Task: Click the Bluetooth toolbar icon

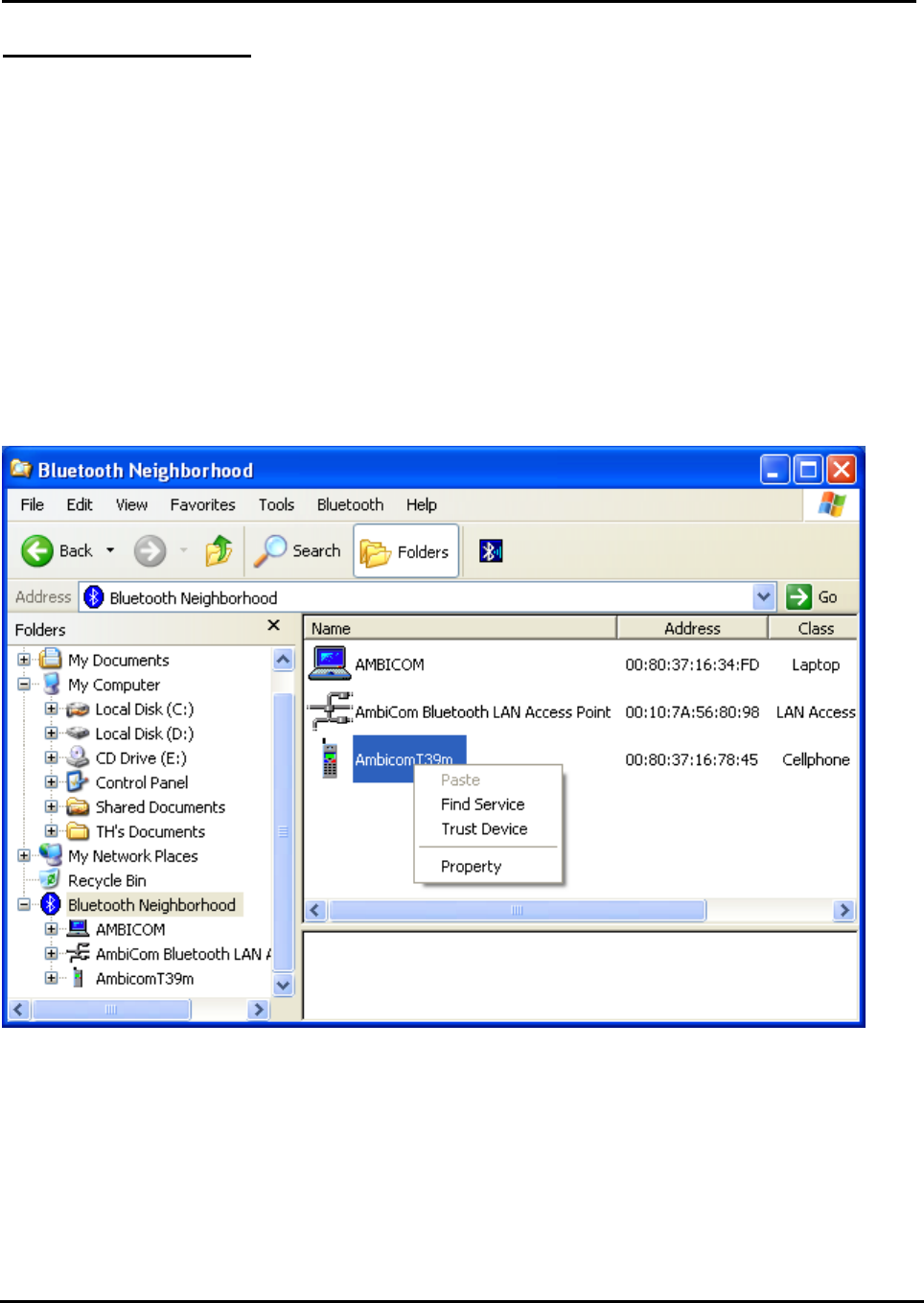Action: tap(491, 551)
